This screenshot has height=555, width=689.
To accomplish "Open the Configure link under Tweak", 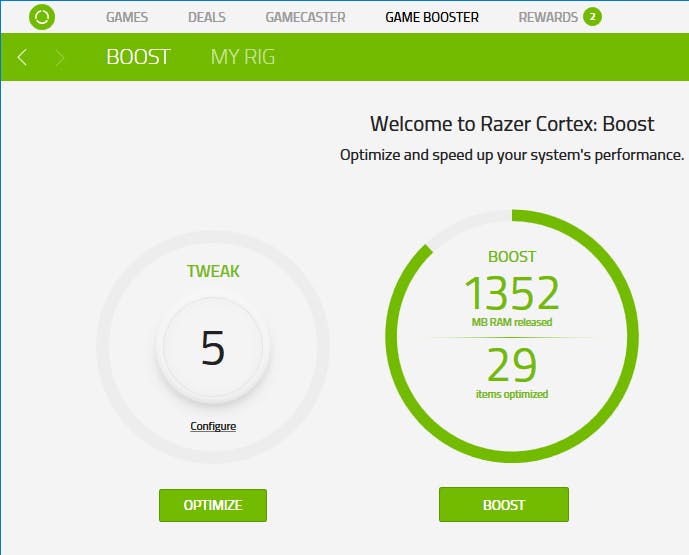I will [213, 426].
